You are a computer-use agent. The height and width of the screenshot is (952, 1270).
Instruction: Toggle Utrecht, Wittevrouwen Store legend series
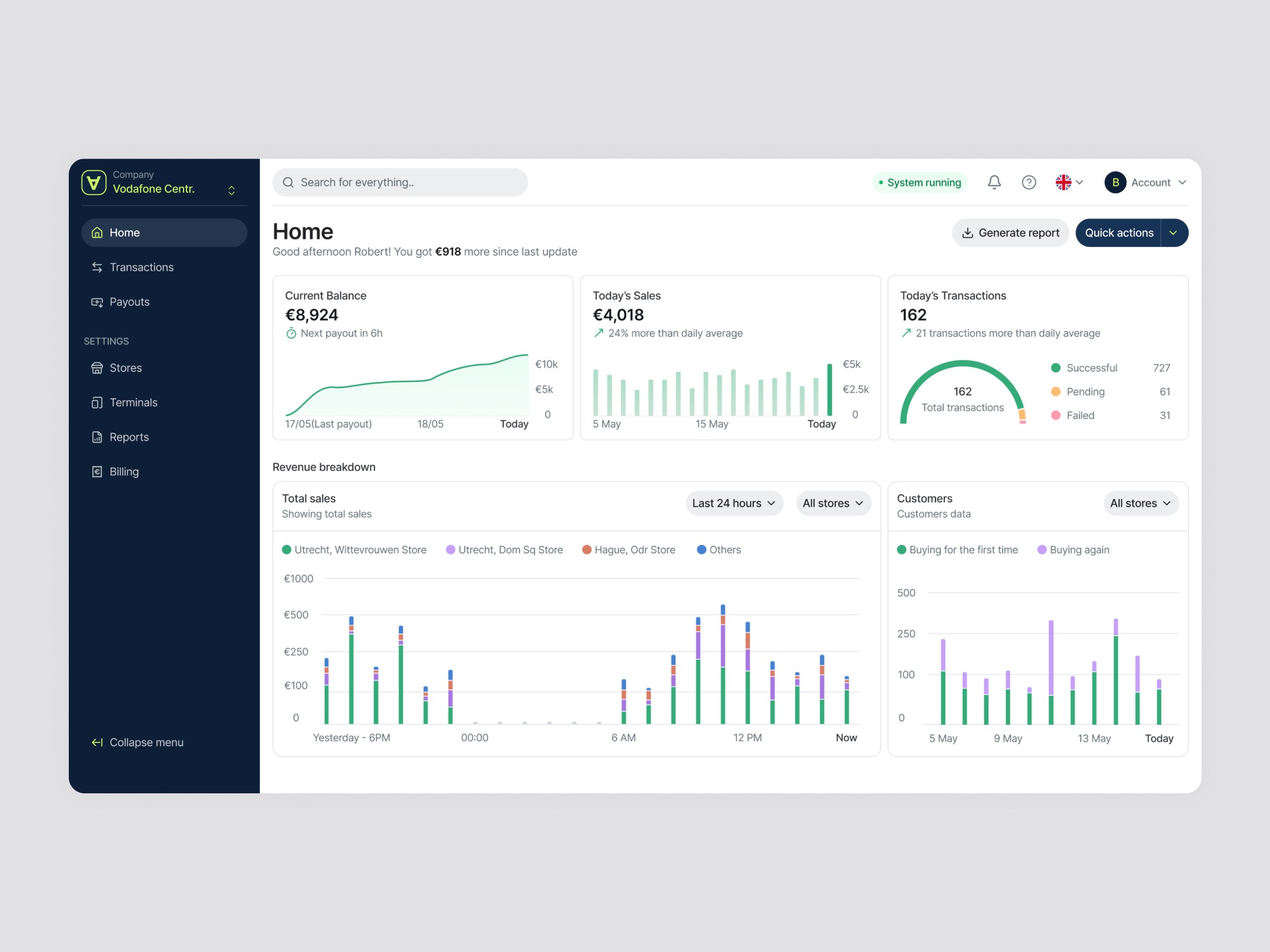[x=355, y=550]
